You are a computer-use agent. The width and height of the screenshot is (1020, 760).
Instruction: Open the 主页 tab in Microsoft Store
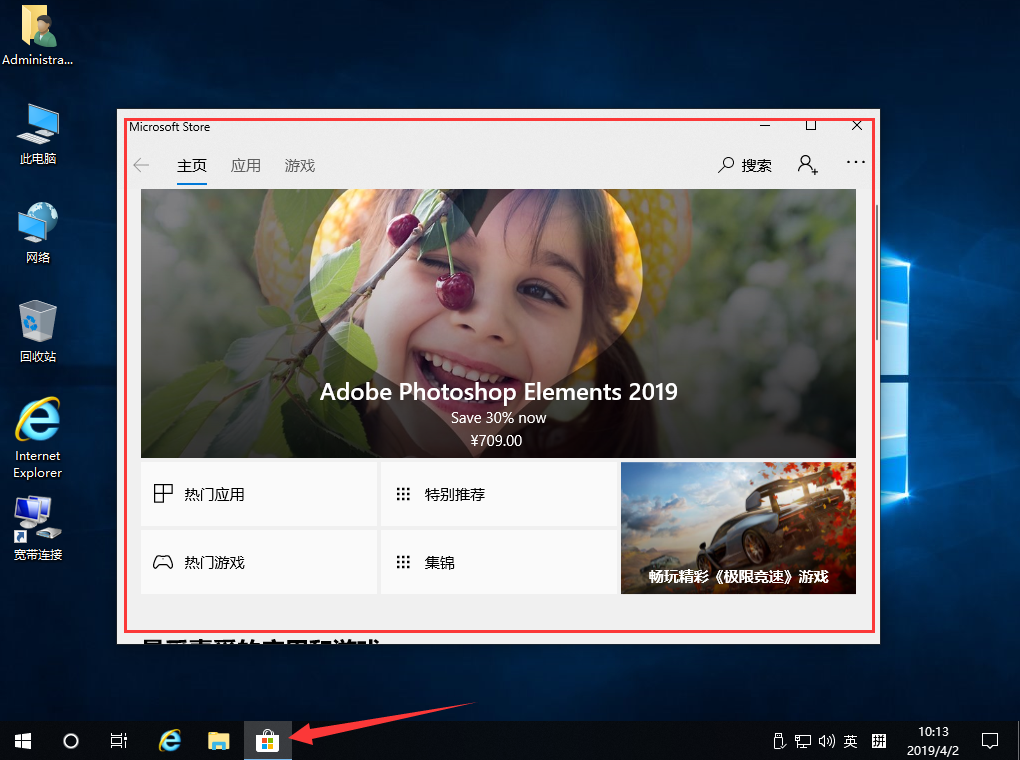192,166
